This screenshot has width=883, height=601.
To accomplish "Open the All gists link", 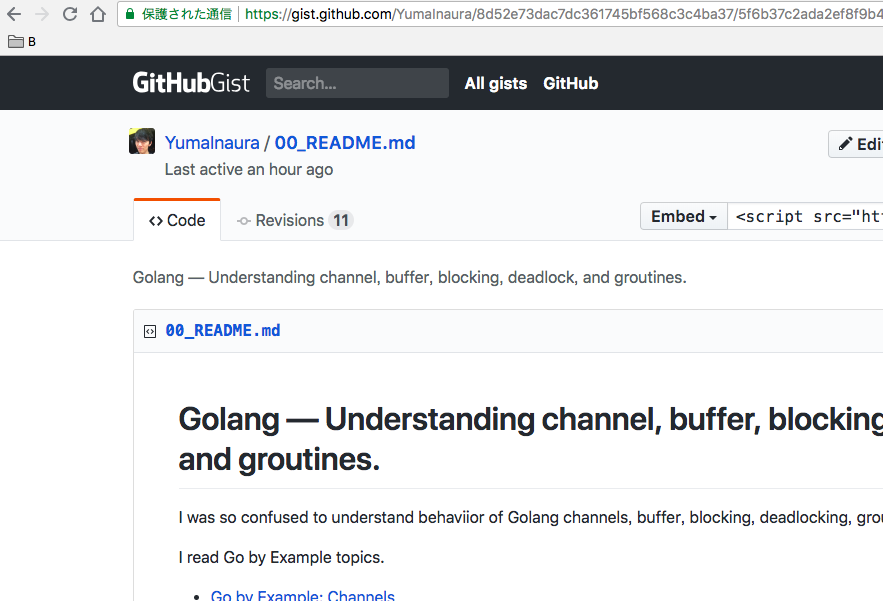I will pos(495,83).
